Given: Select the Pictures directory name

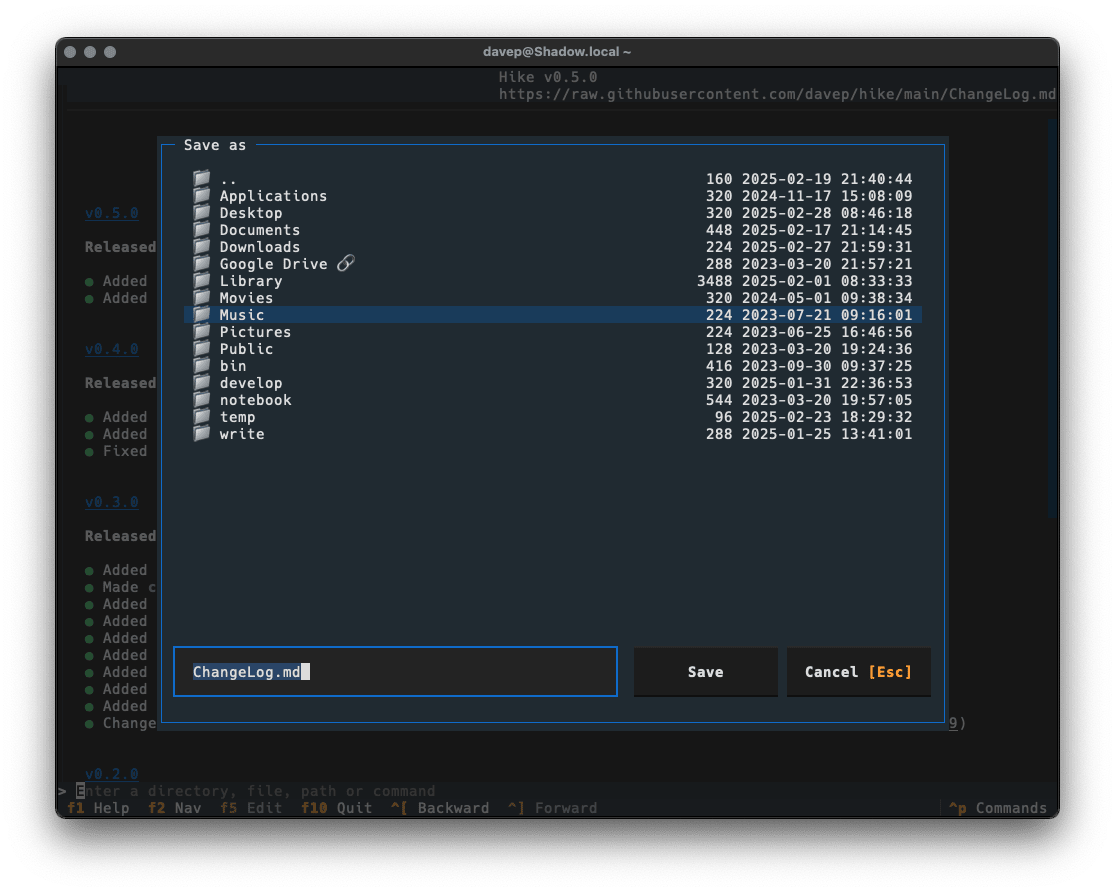Looking at the screenshot, I should click(x=255, y=332).
